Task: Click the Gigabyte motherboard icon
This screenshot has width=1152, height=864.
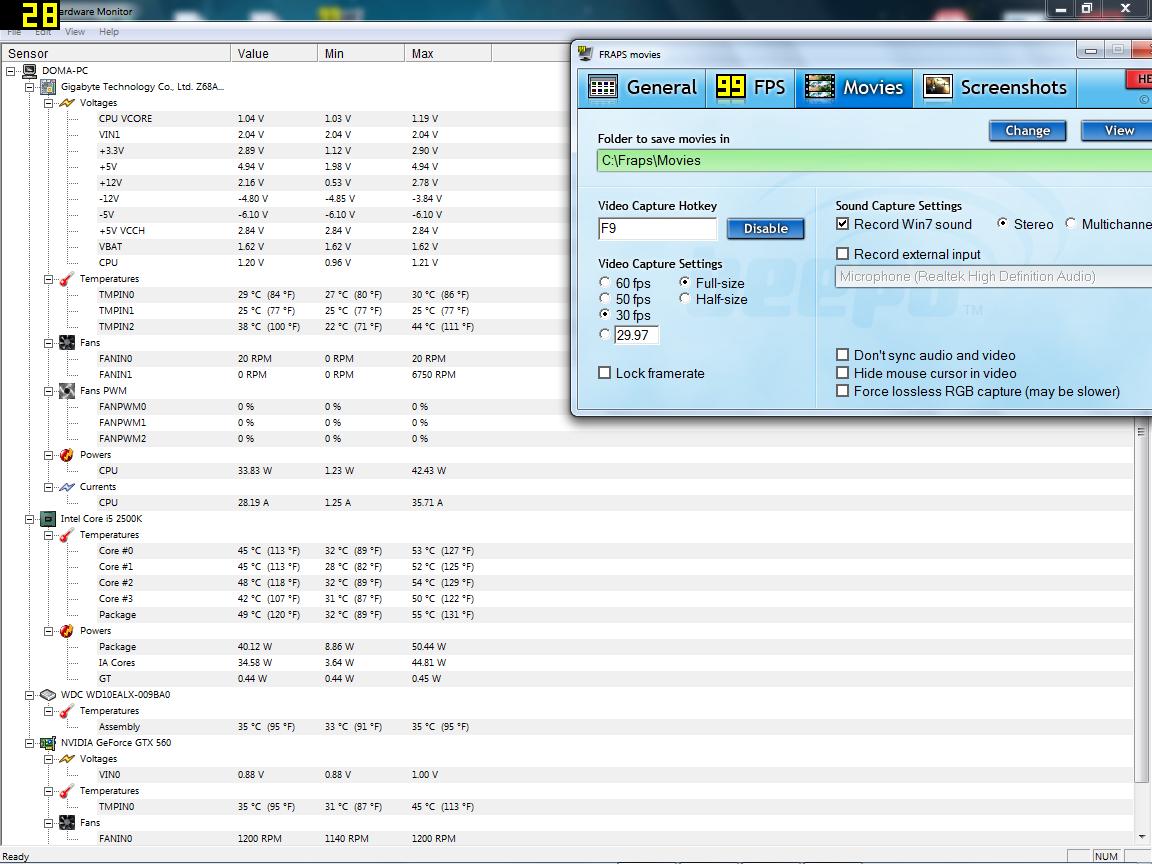Action: [x=48, y=87]
